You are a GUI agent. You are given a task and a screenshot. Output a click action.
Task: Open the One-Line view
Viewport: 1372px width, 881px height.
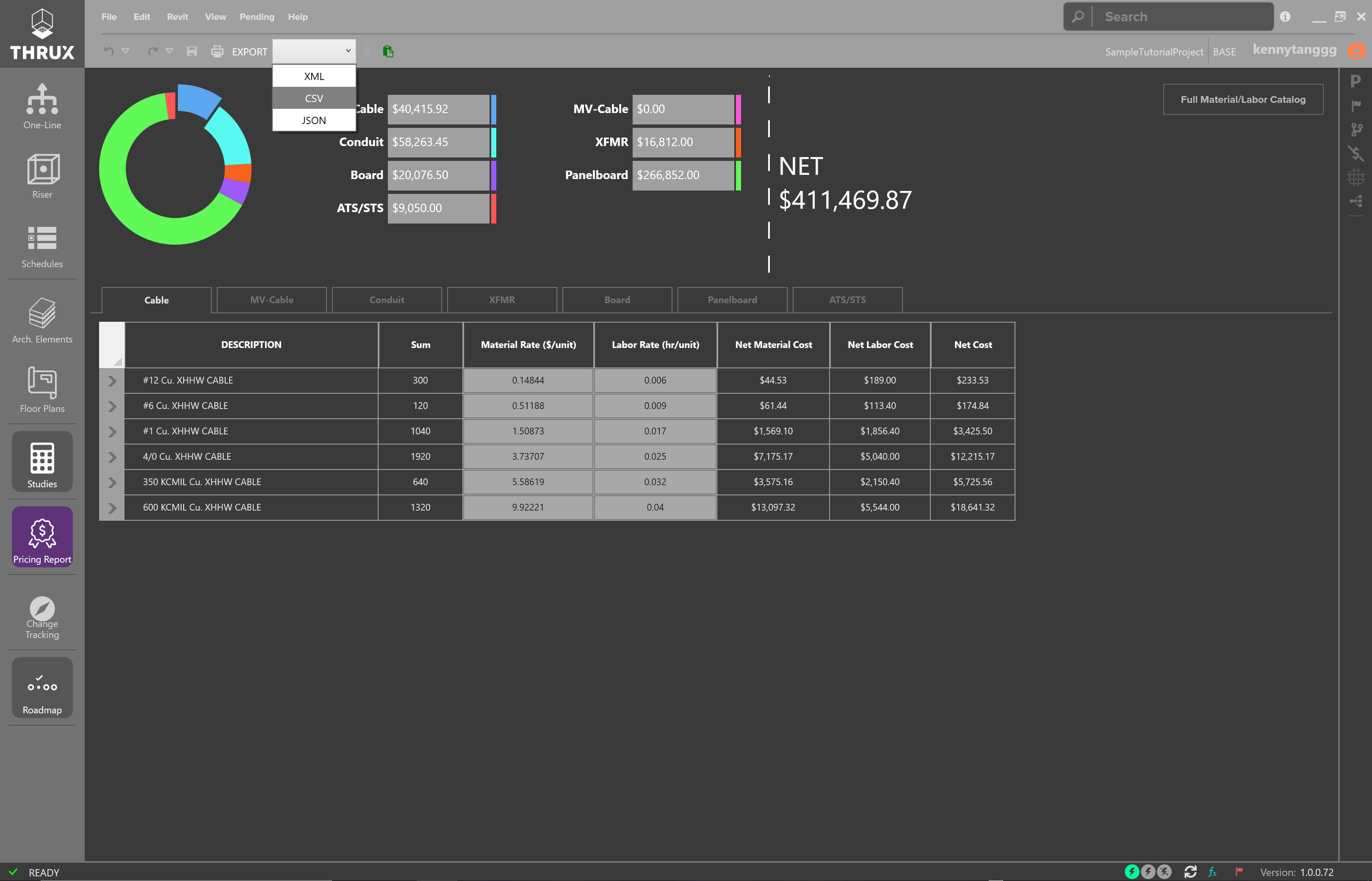pos(42,106)
